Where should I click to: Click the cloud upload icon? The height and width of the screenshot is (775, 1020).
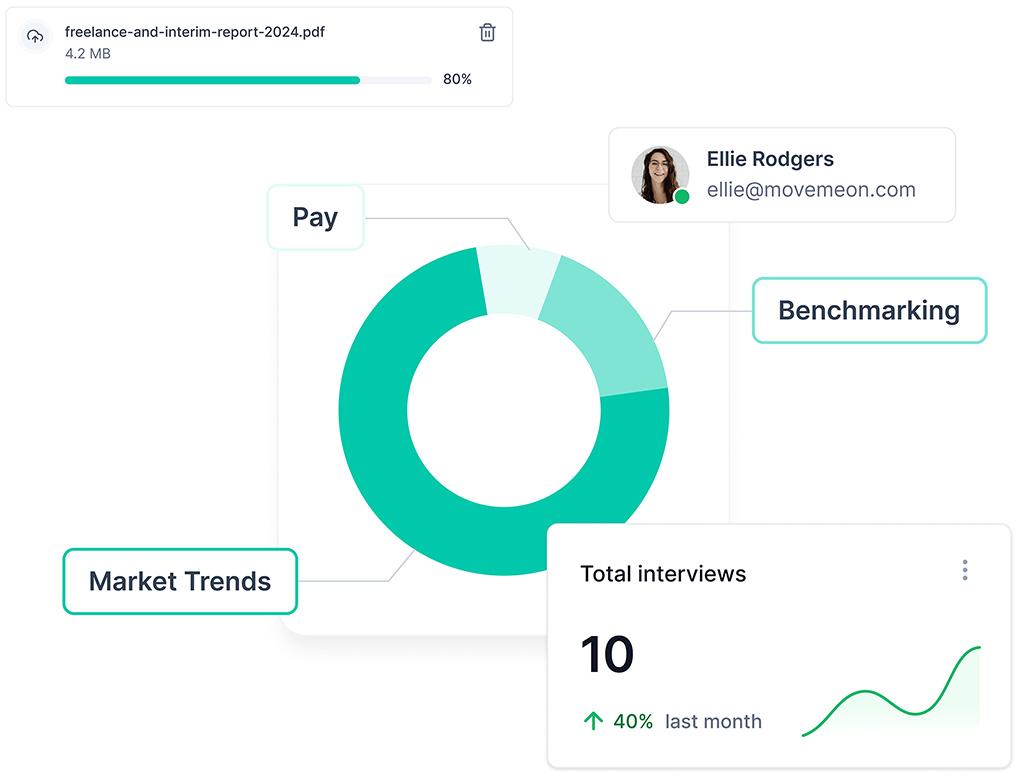(x=35, y=35)
